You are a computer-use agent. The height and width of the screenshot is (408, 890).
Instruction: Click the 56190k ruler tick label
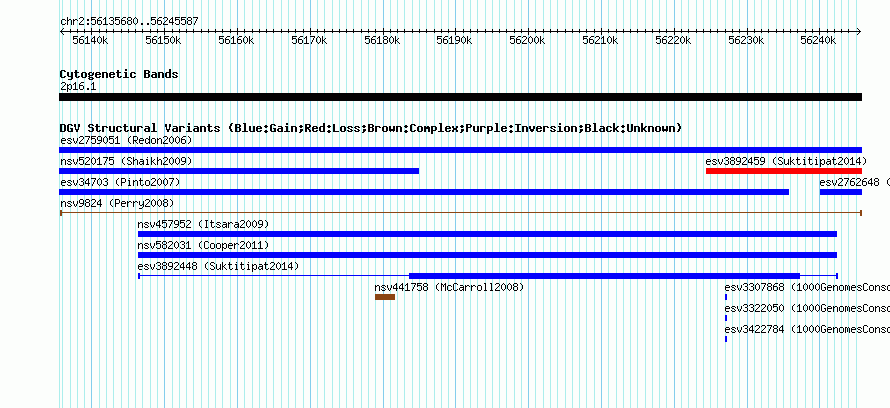click(454, 41)
